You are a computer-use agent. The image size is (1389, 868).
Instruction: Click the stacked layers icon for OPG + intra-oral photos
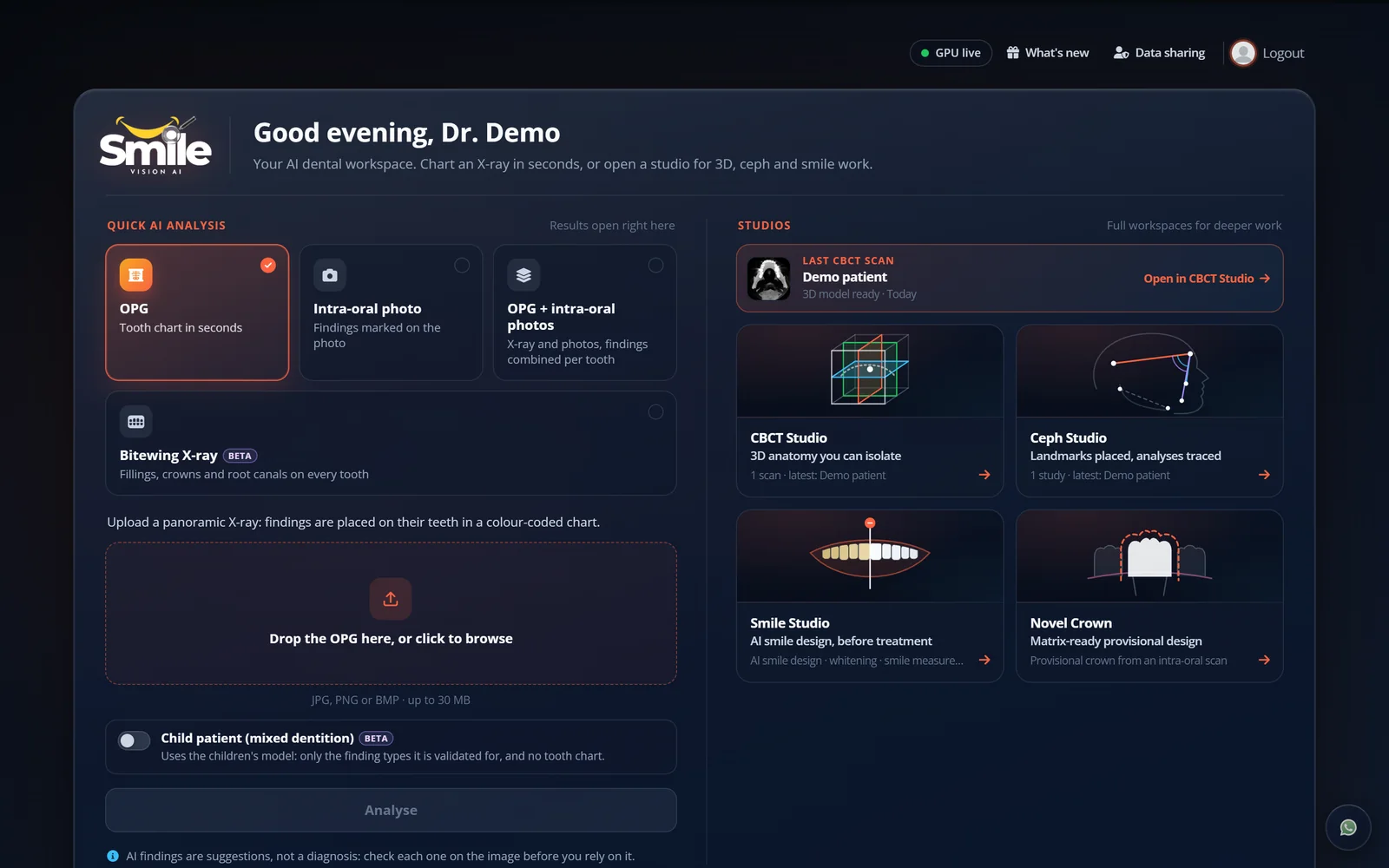coord(523,275)
